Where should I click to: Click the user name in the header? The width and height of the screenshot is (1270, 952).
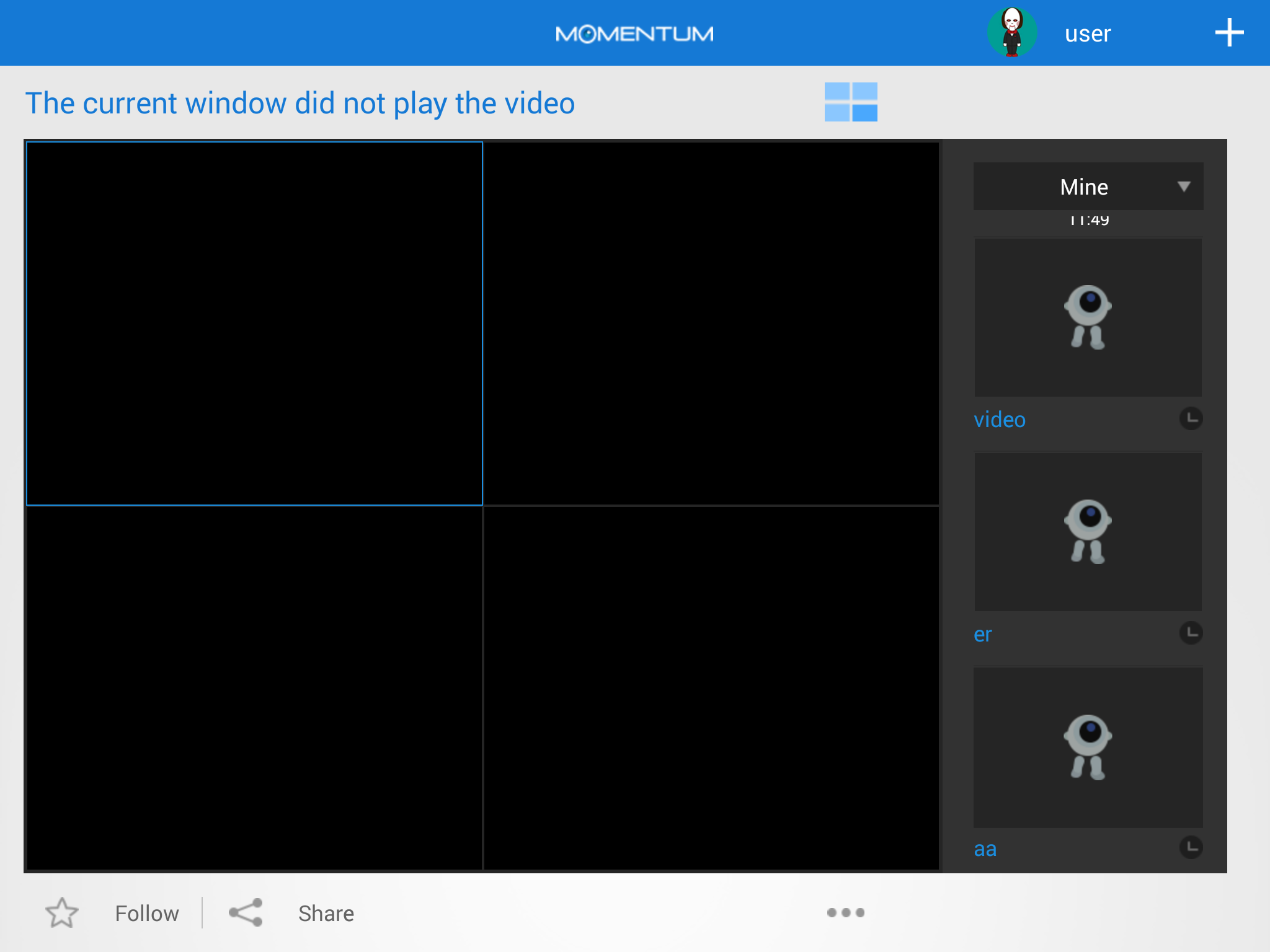click(x=1088, y=33)
